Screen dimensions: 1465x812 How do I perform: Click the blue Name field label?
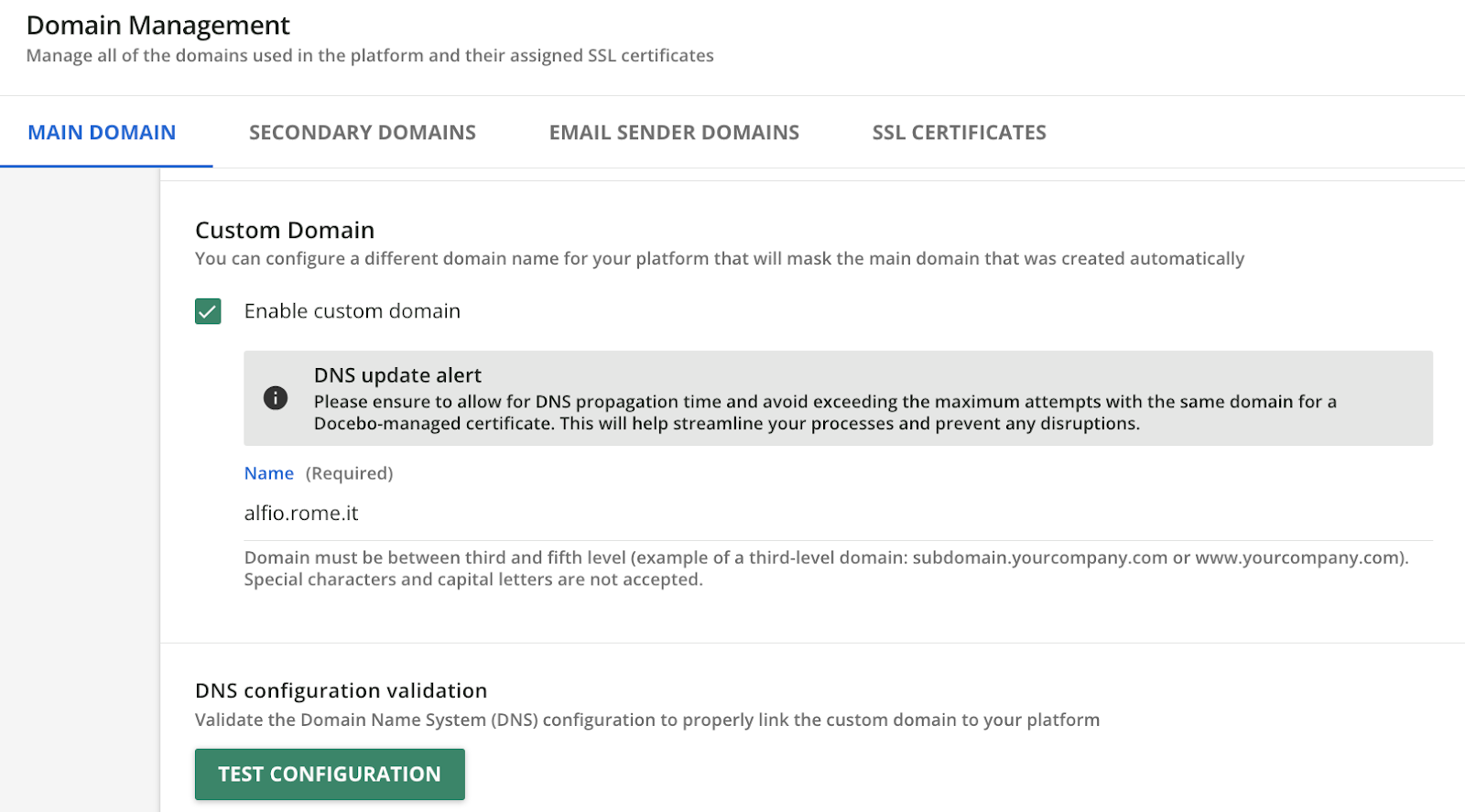[268, 473]
